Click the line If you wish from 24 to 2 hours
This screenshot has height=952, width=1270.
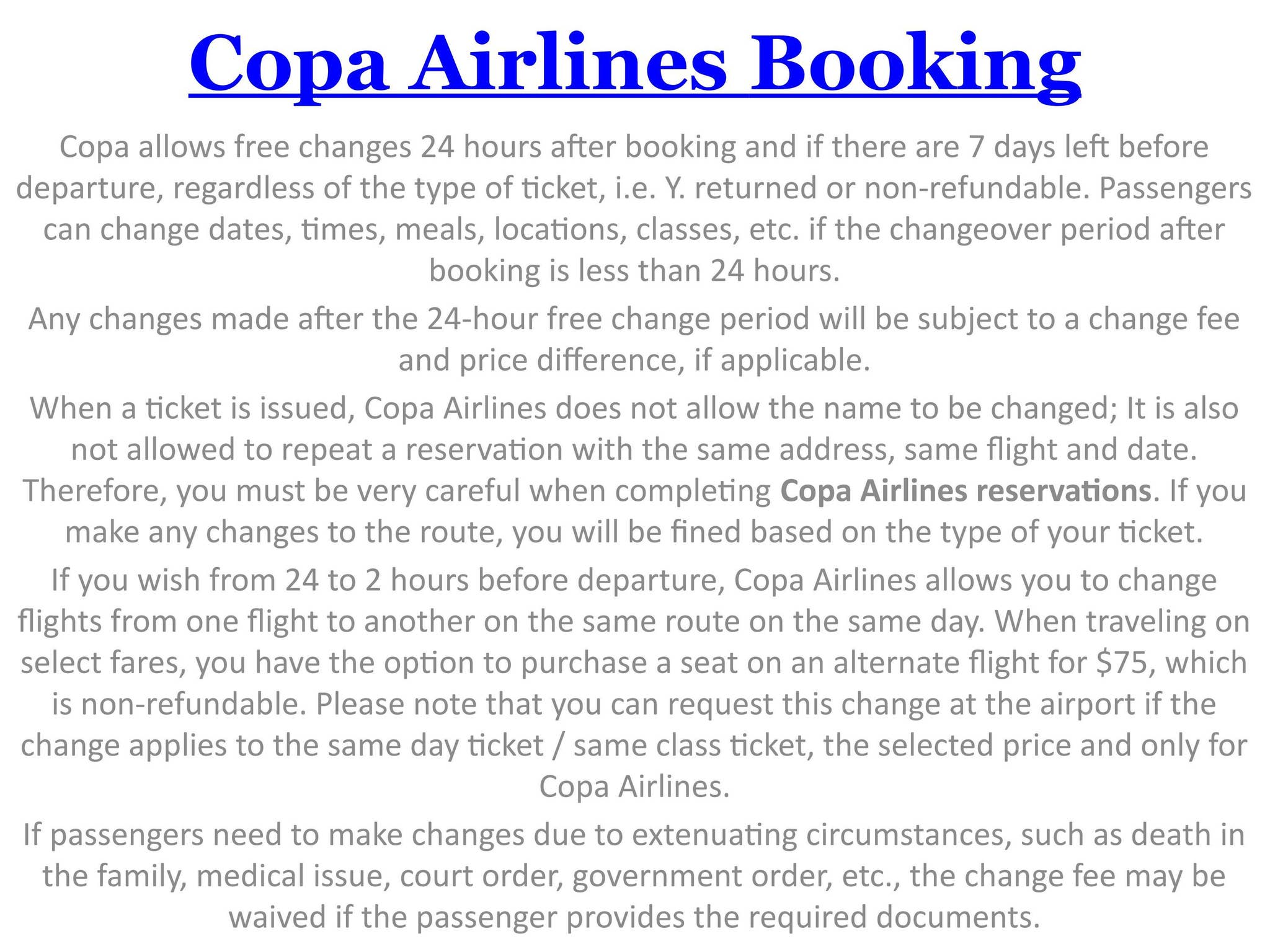[x=634, y=581]
